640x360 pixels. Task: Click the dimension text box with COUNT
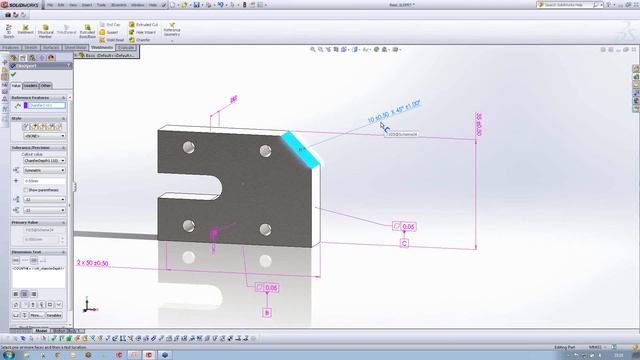[39, 277]
